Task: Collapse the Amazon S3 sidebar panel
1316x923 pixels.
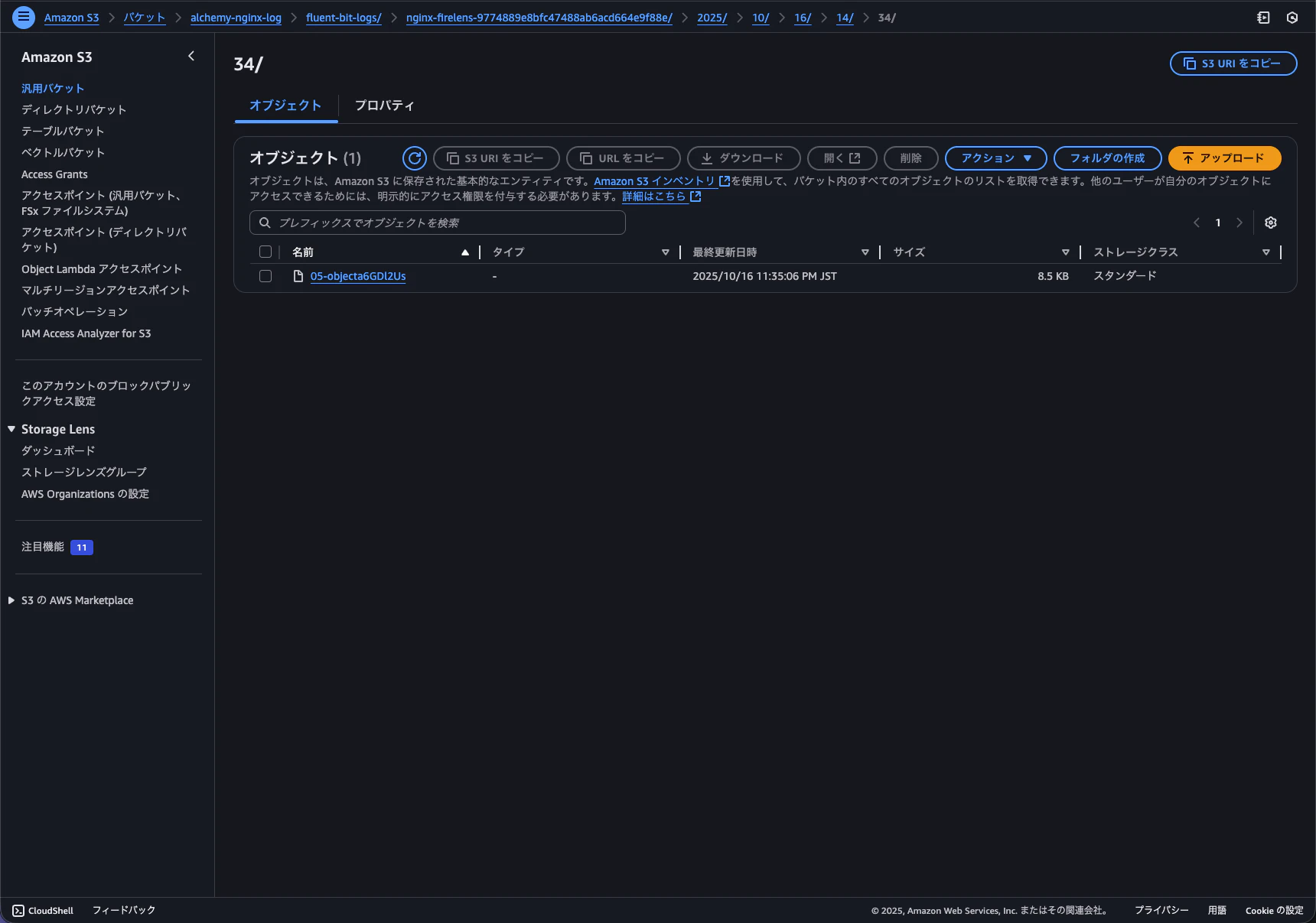Action: 191,56
